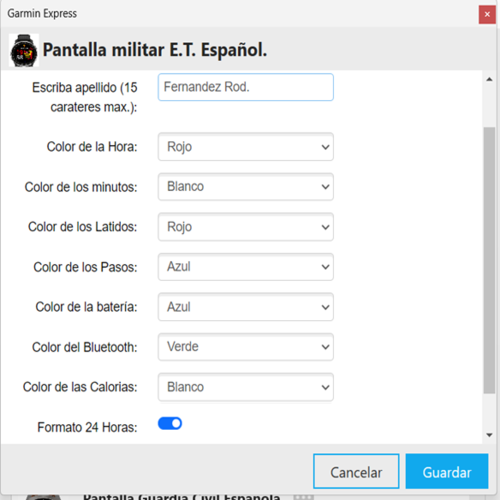The height and width of the screenshot is (500, 500).
Task: Close the Garmin Express dialog
Action: click(487, 14)
